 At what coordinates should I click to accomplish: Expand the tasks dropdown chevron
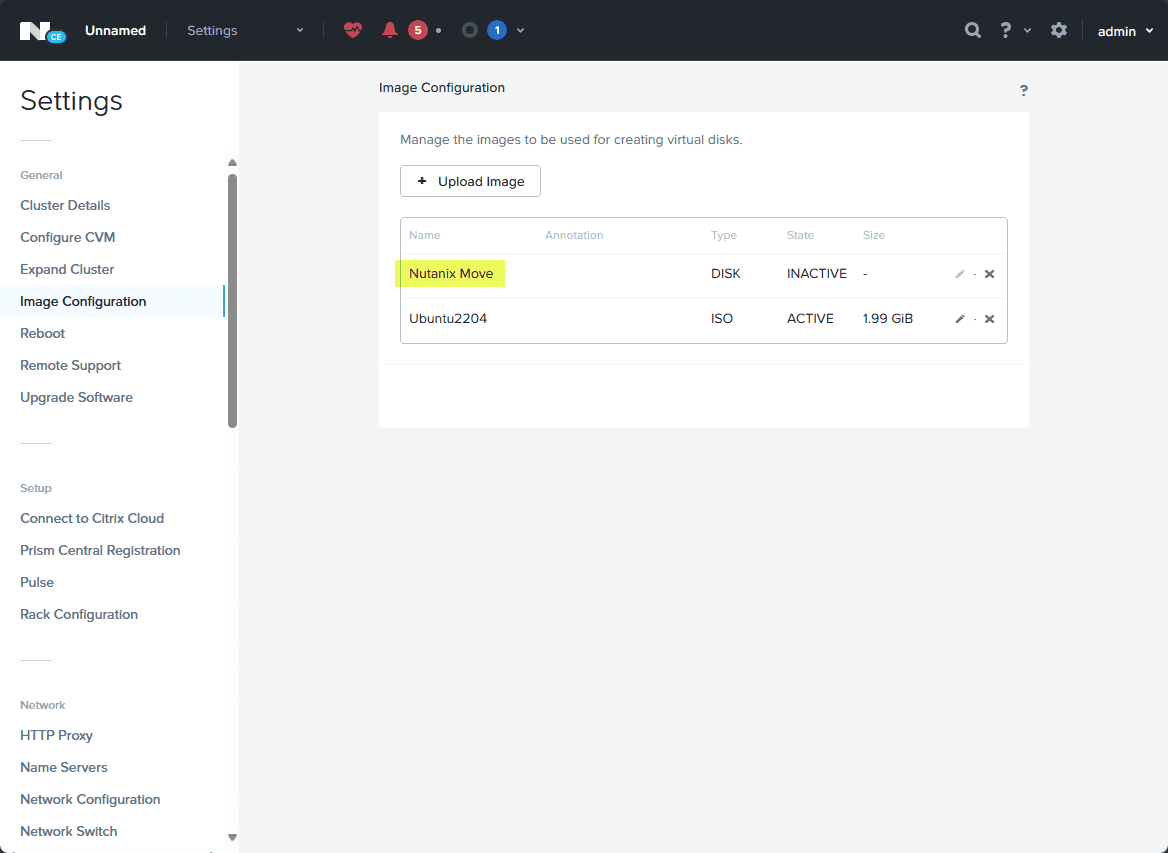[x=520, y=31]
